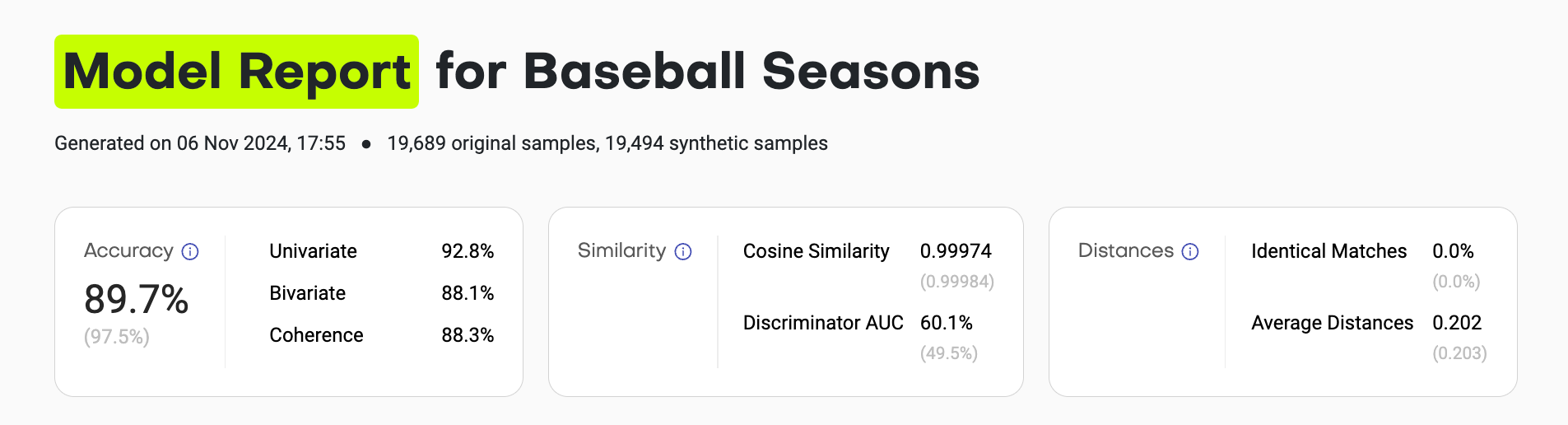1568x425 pixels.
Task: Select the 0.99974 cosine similarity value
Action: coord(956,251)
